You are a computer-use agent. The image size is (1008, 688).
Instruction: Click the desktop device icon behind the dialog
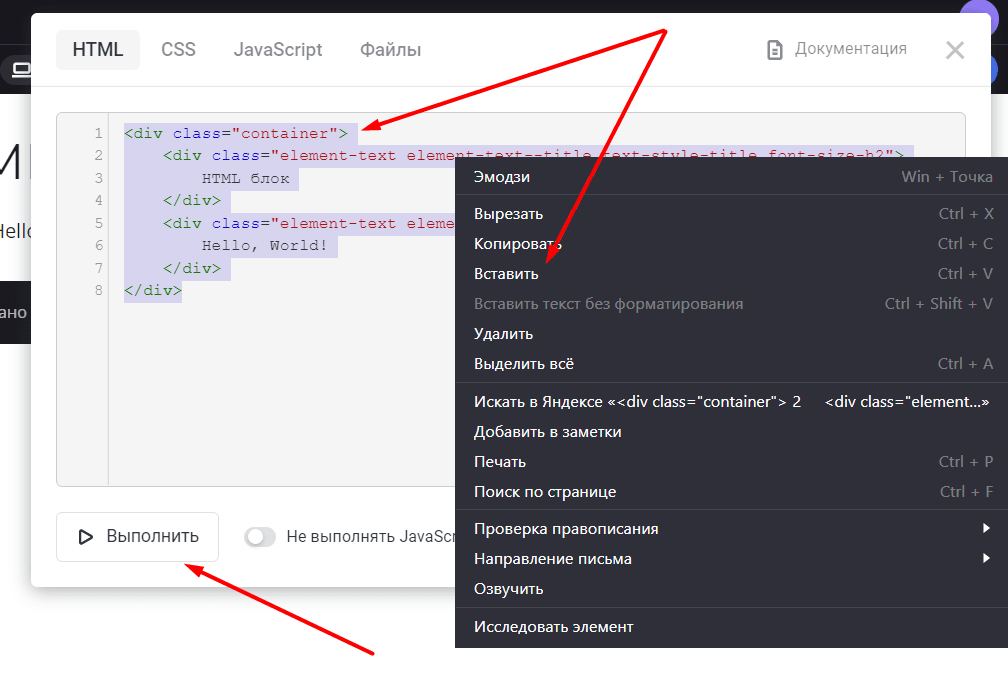click(x=21, y=69)
